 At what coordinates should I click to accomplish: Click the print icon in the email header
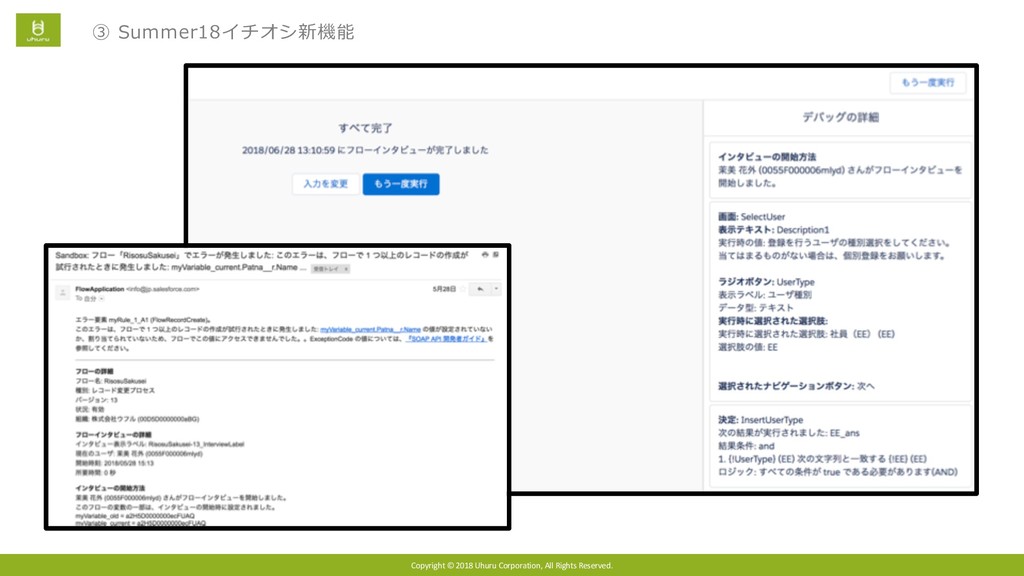[485, 255]
